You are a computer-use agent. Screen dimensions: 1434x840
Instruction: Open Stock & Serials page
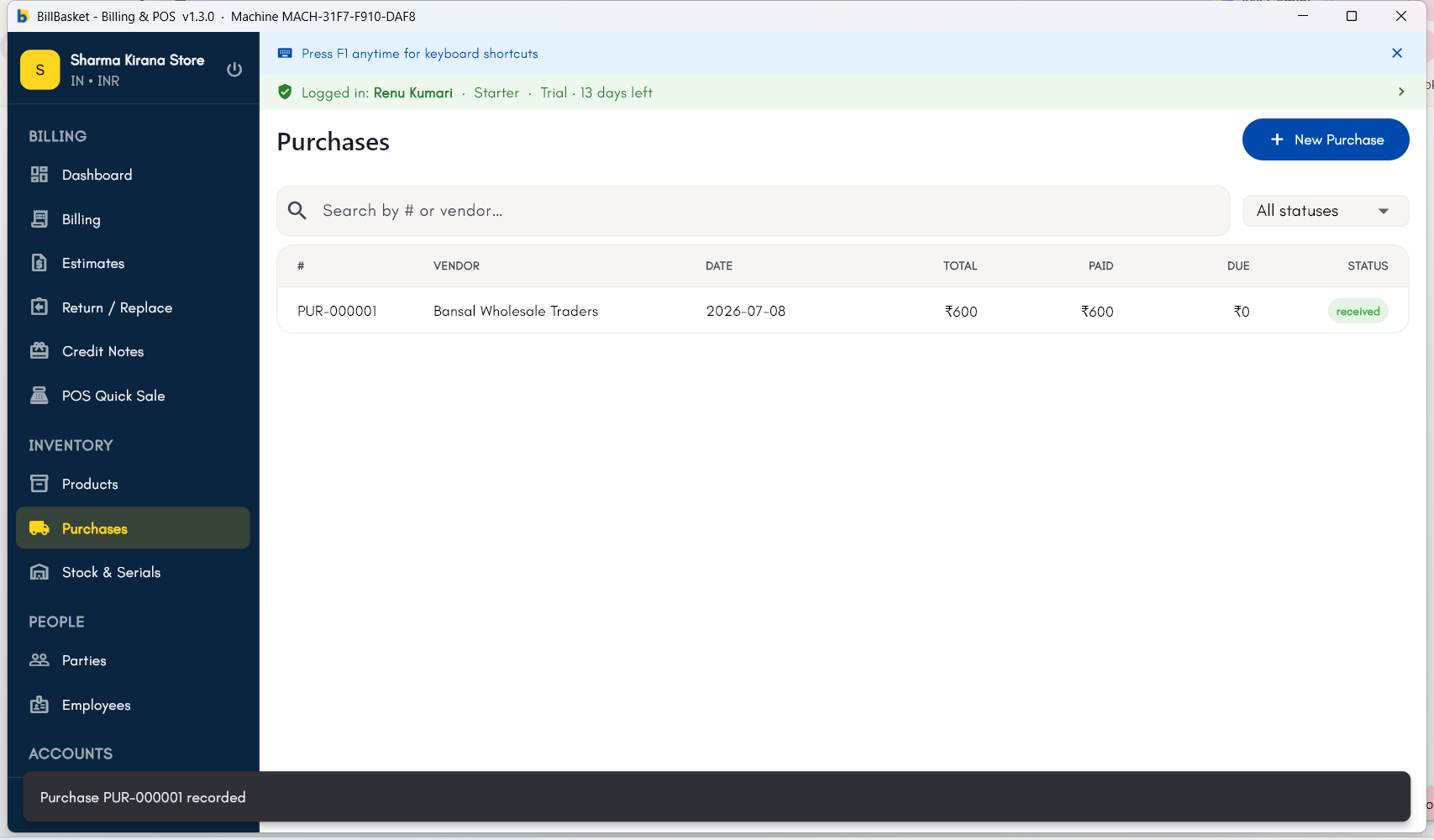133,572
